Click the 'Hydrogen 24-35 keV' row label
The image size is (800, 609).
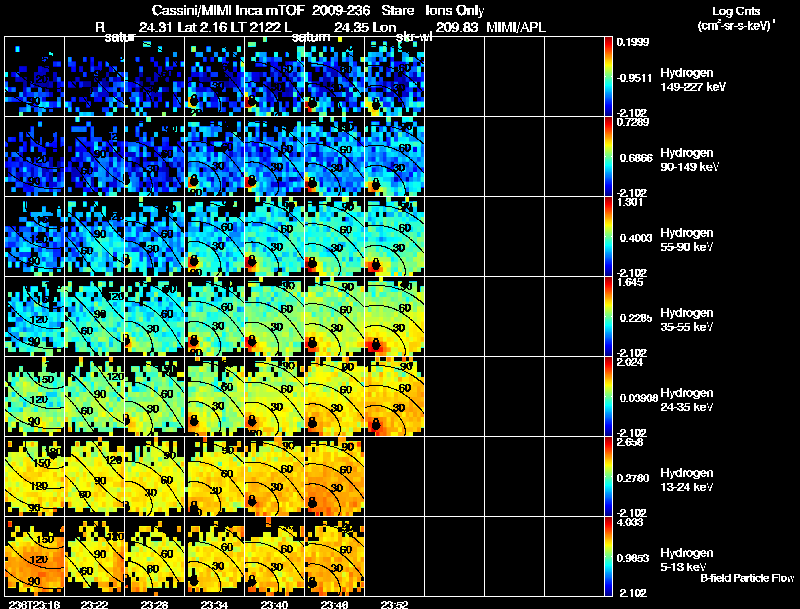687,400
